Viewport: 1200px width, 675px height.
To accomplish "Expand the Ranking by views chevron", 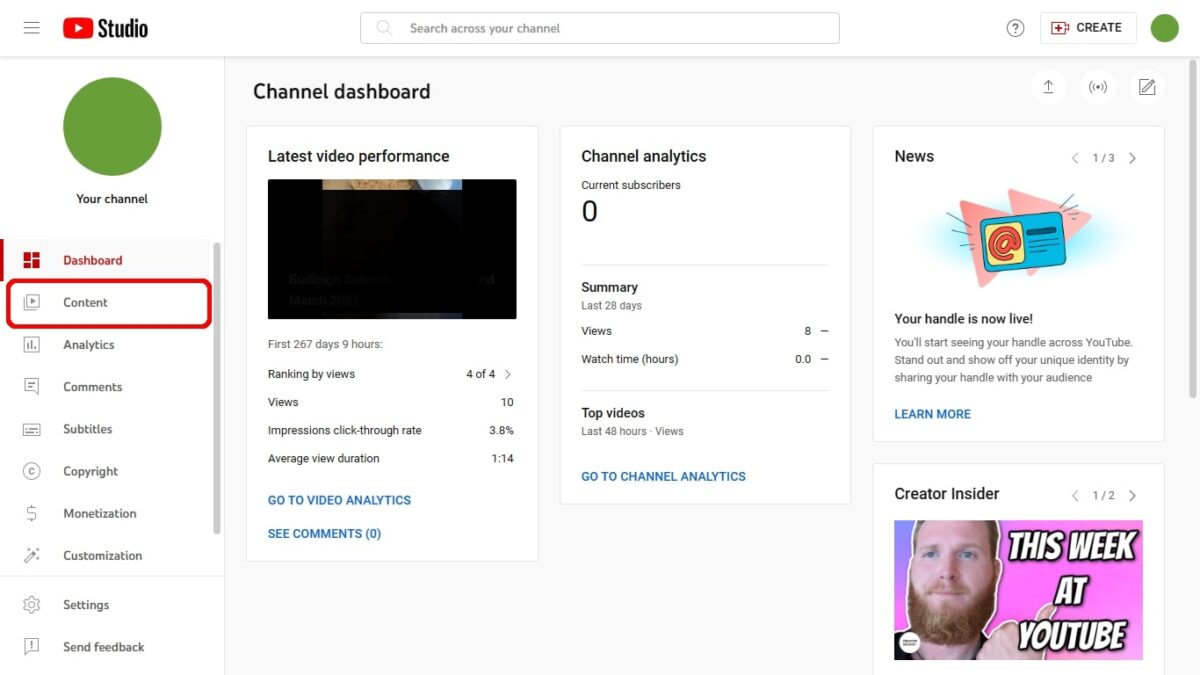I will tap(507, 374).
